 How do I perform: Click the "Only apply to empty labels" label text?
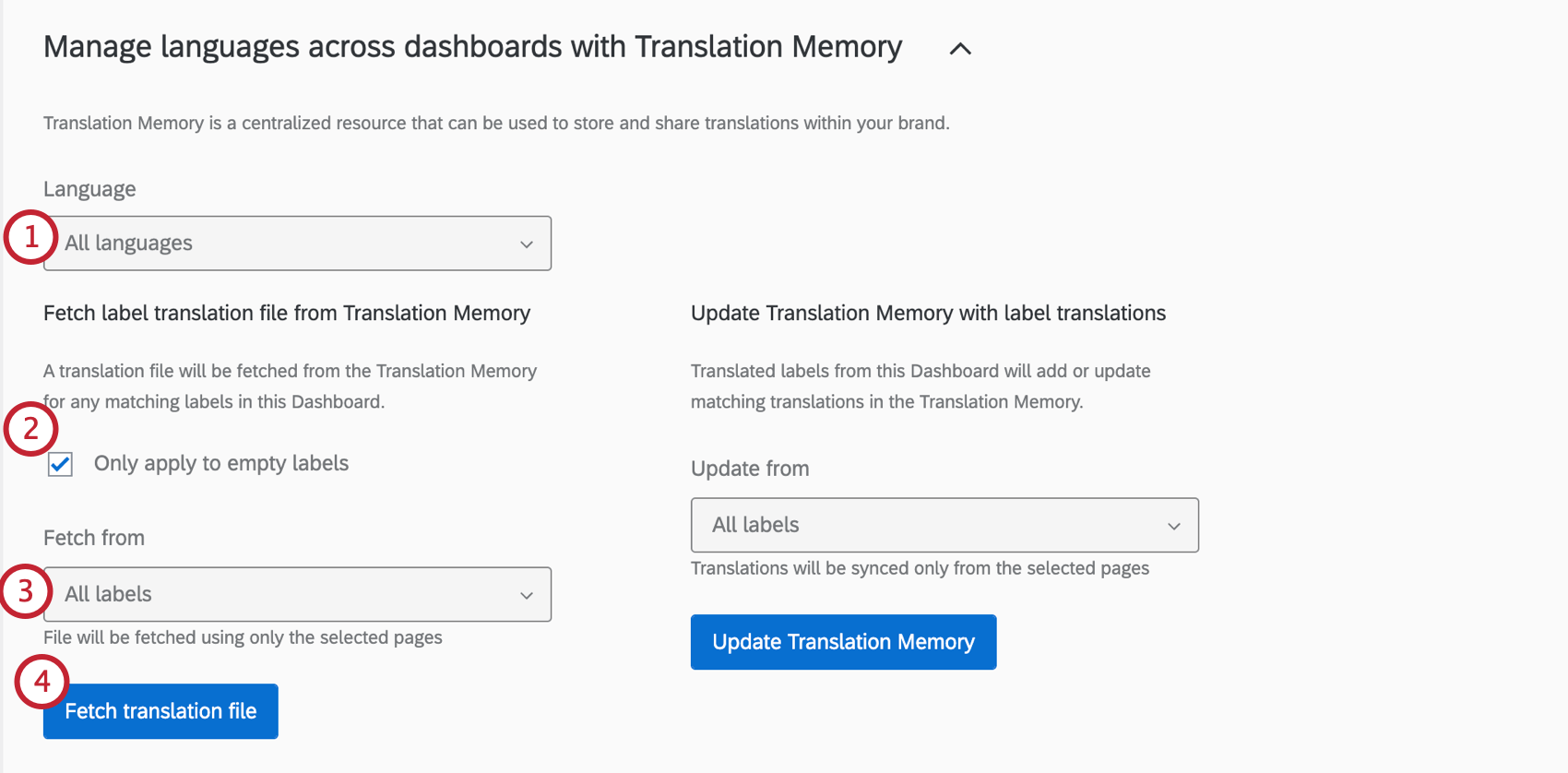(221, 463)
